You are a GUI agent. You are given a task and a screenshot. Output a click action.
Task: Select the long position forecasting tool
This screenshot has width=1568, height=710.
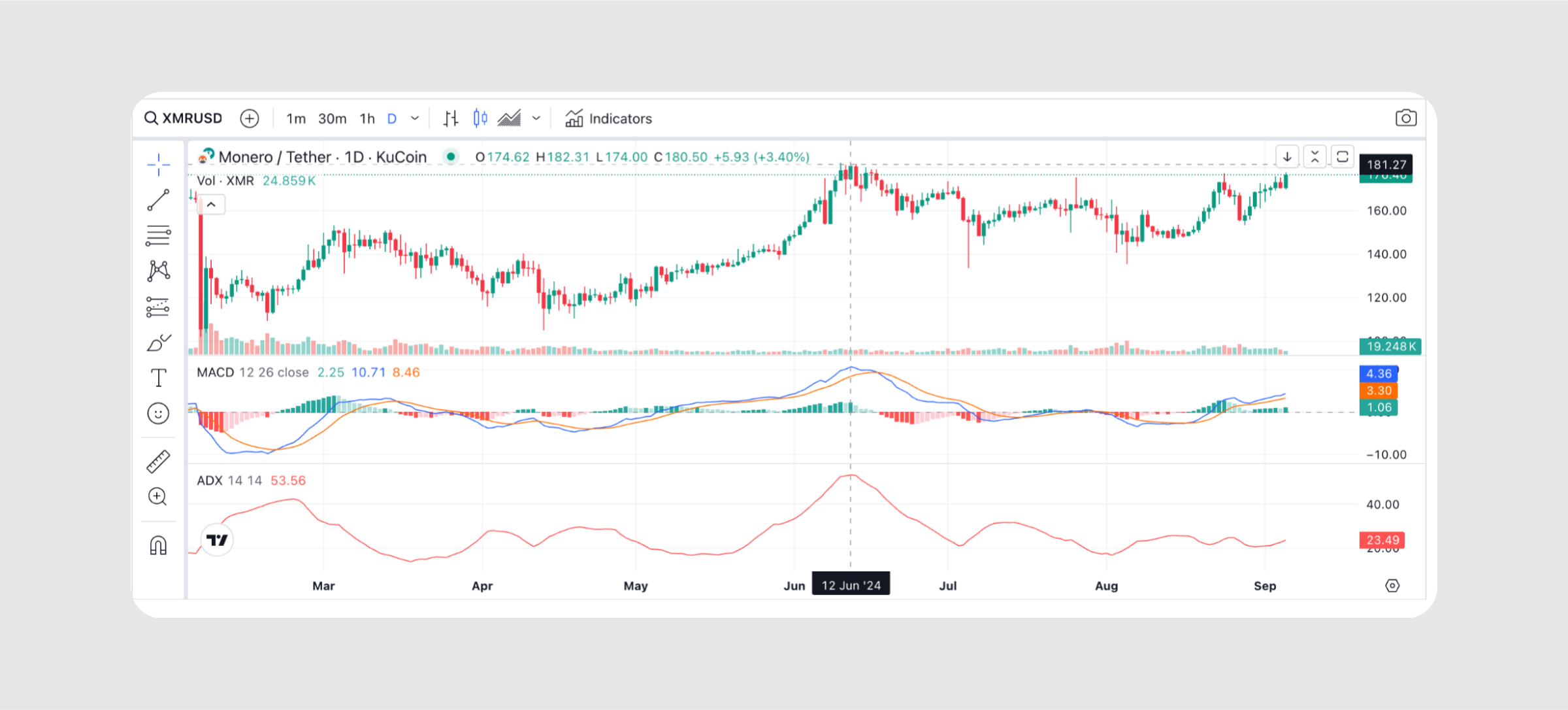coord(158,307)
